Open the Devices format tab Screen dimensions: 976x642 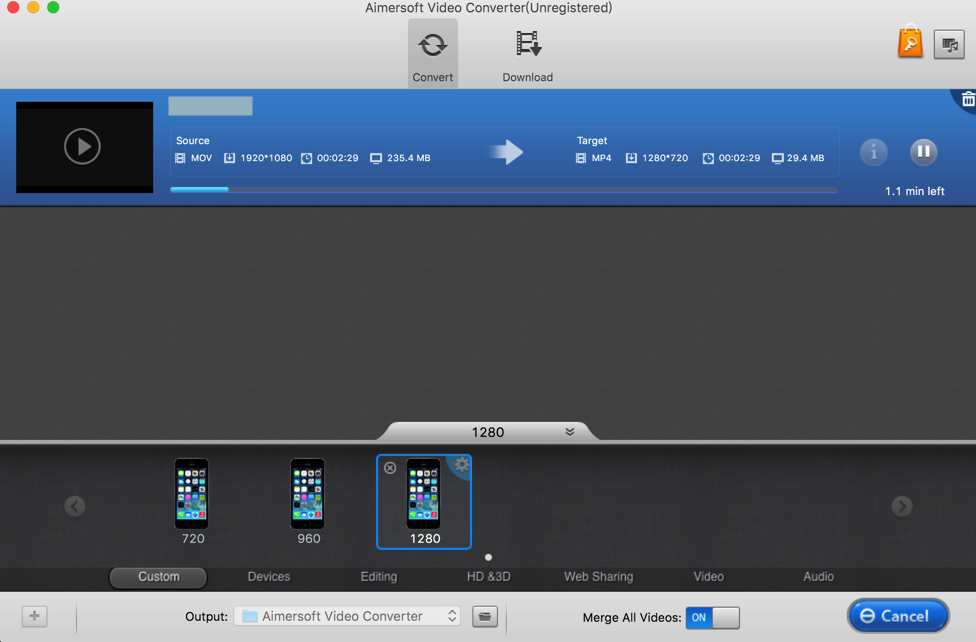pyautogui.click(x=269, y=577)
